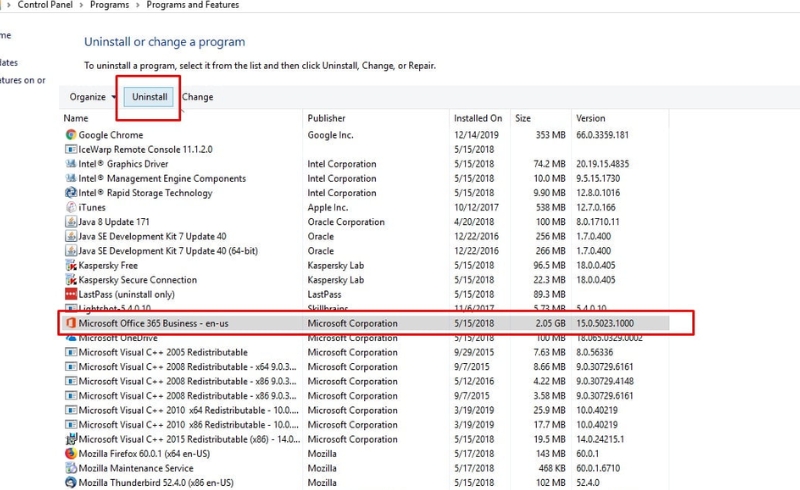
Task: Select Kaspersky Free program name
Action: pyautogui.click(x=108, y=265)
